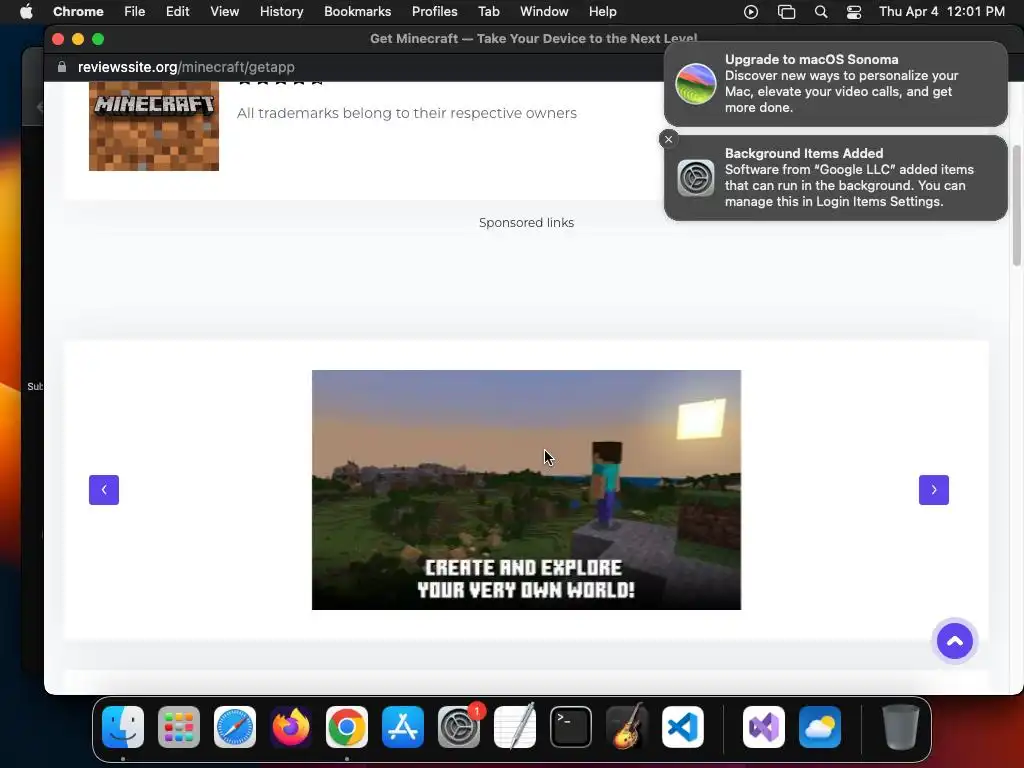This screenshot has width=1024, height=768.
Task: Click the reviewssite.org URL field
Action: (x=186, y=67)
